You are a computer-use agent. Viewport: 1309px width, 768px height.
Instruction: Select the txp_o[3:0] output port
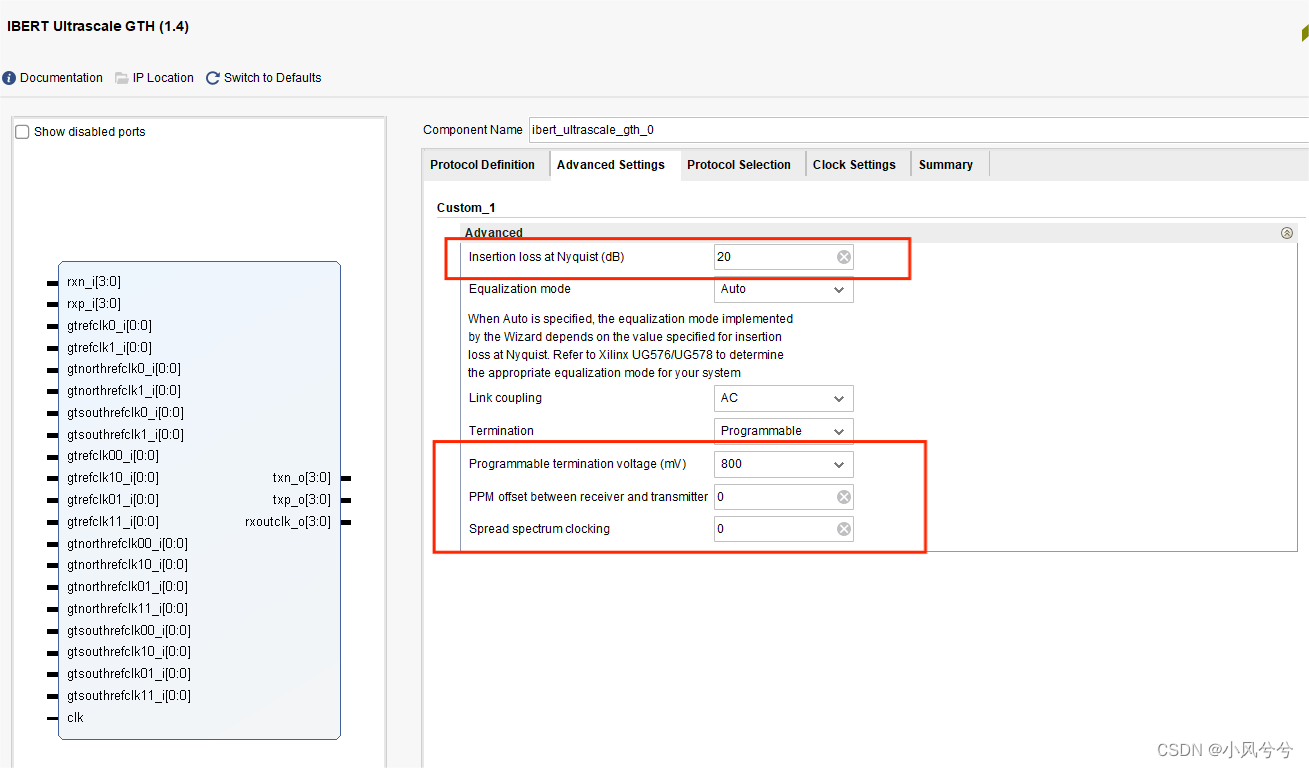[302, 500]
